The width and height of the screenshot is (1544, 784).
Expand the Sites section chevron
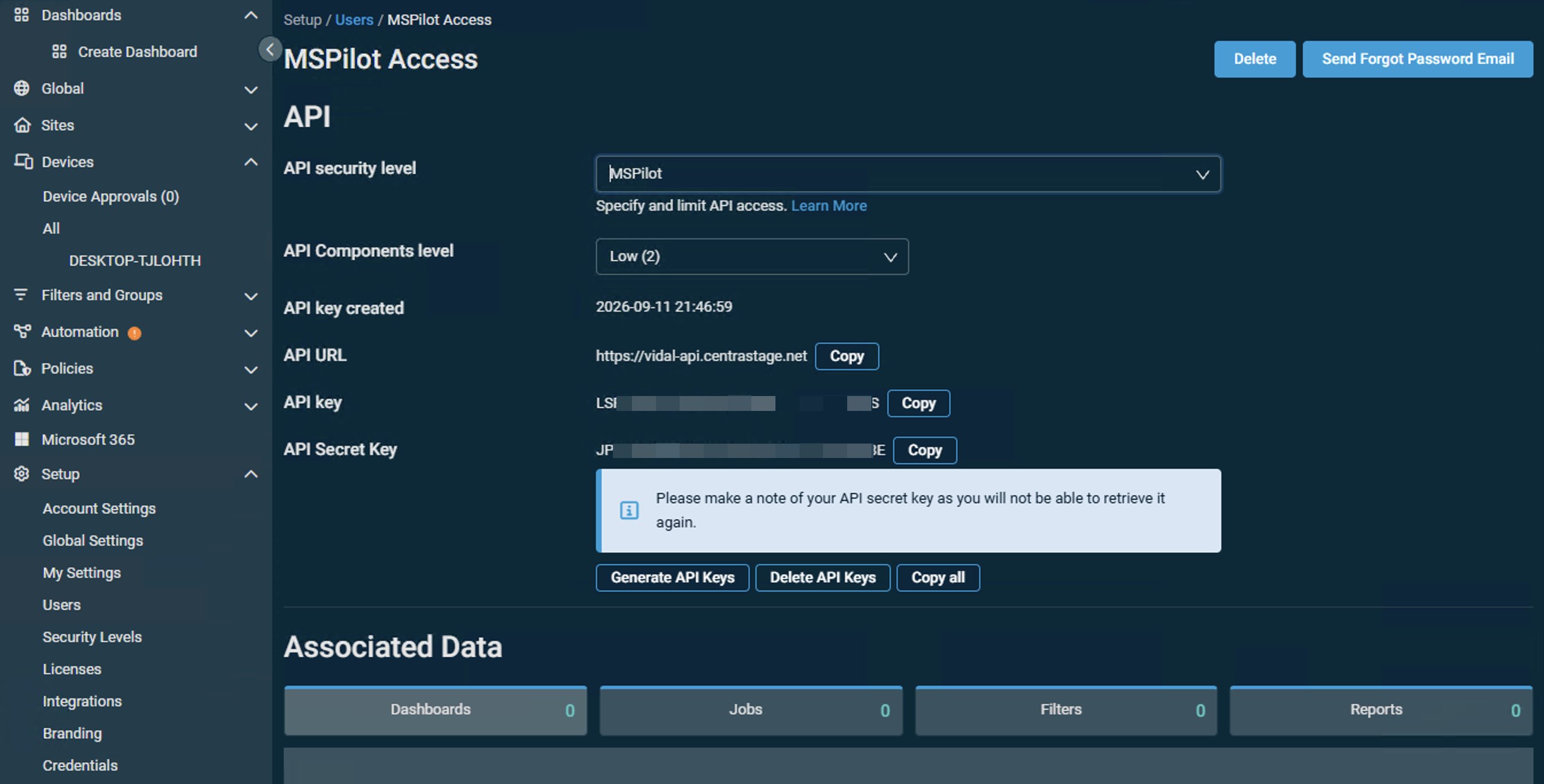coord(251,126)
